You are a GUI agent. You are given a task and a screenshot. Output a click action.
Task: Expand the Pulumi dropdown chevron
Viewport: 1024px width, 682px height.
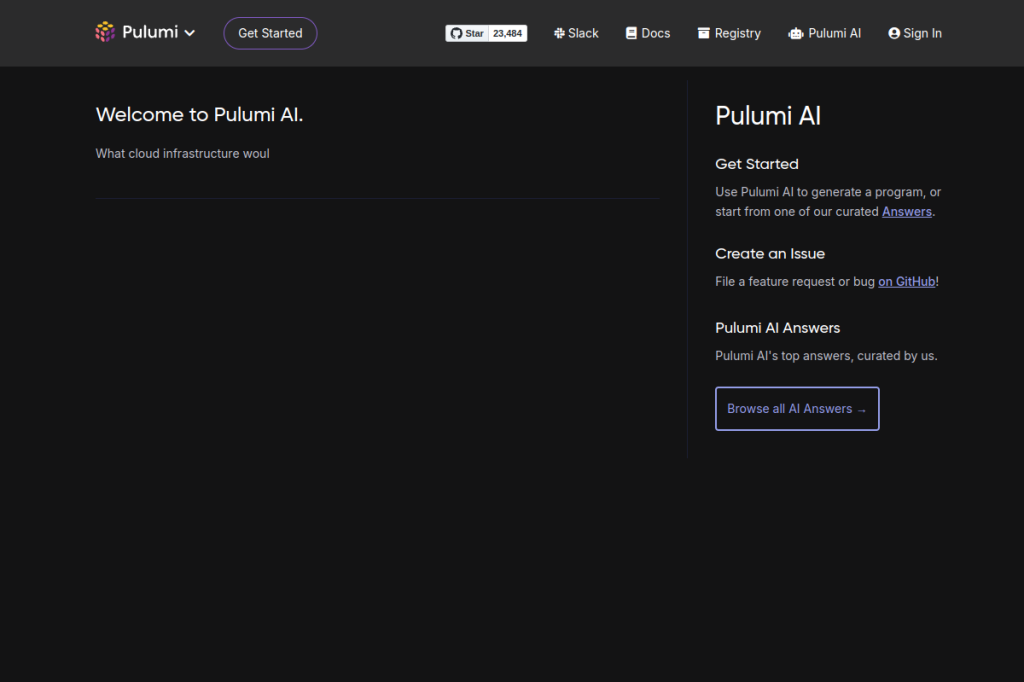[x=189, y=33]
